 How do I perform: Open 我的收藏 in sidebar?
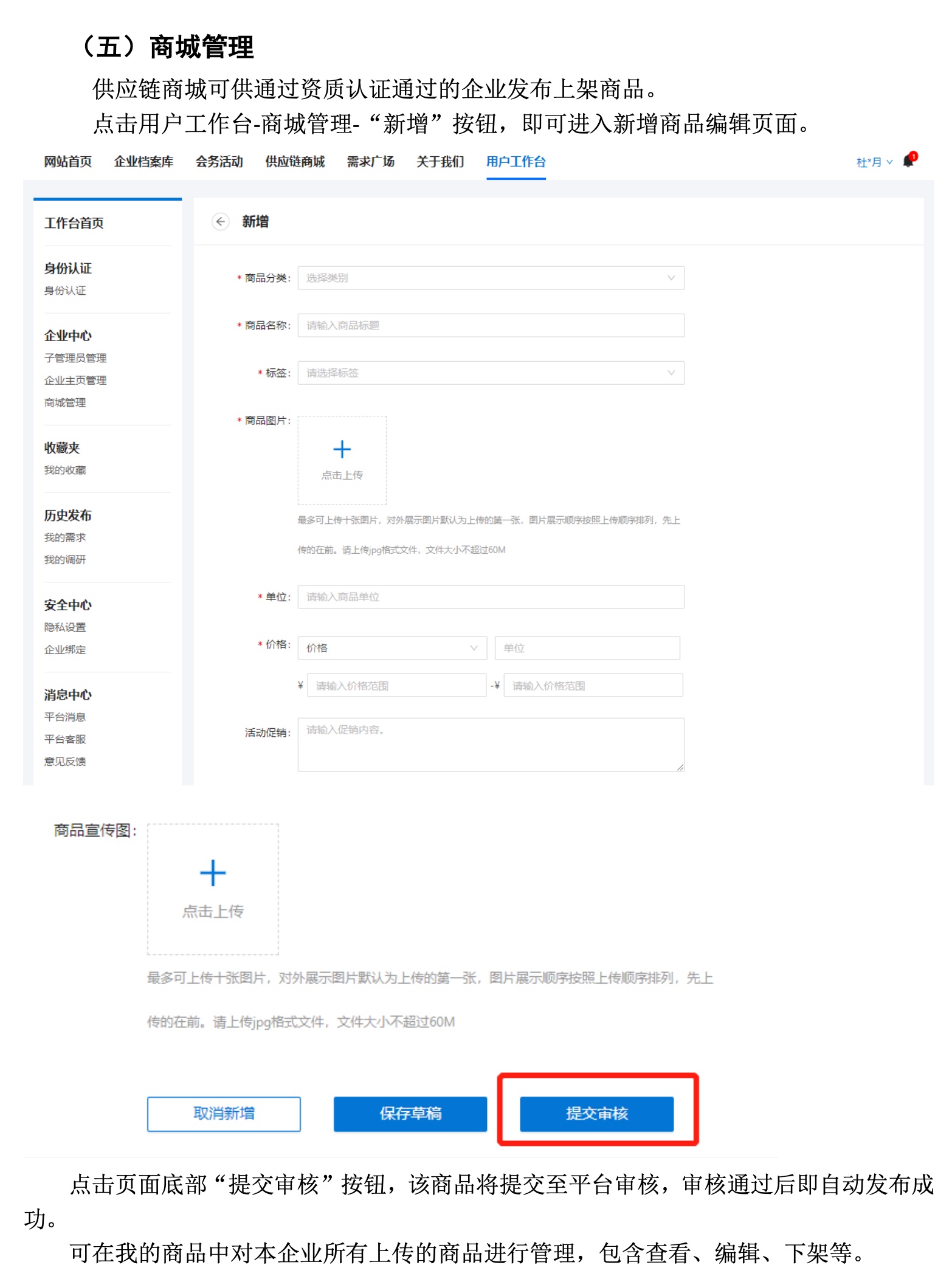coord(65,470)
